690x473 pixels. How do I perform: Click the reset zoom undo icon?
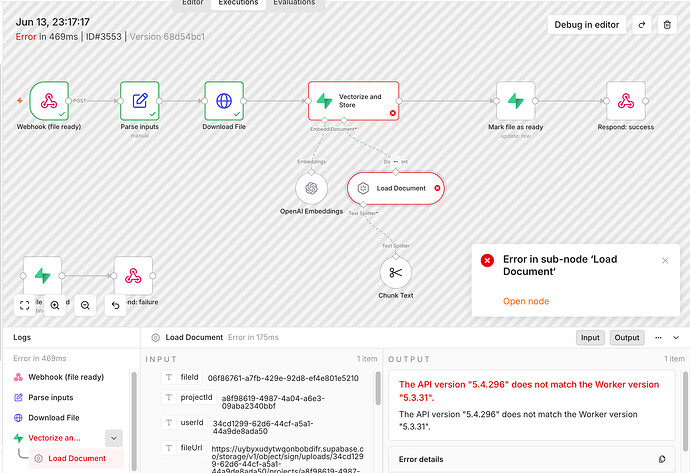(116, 305)
